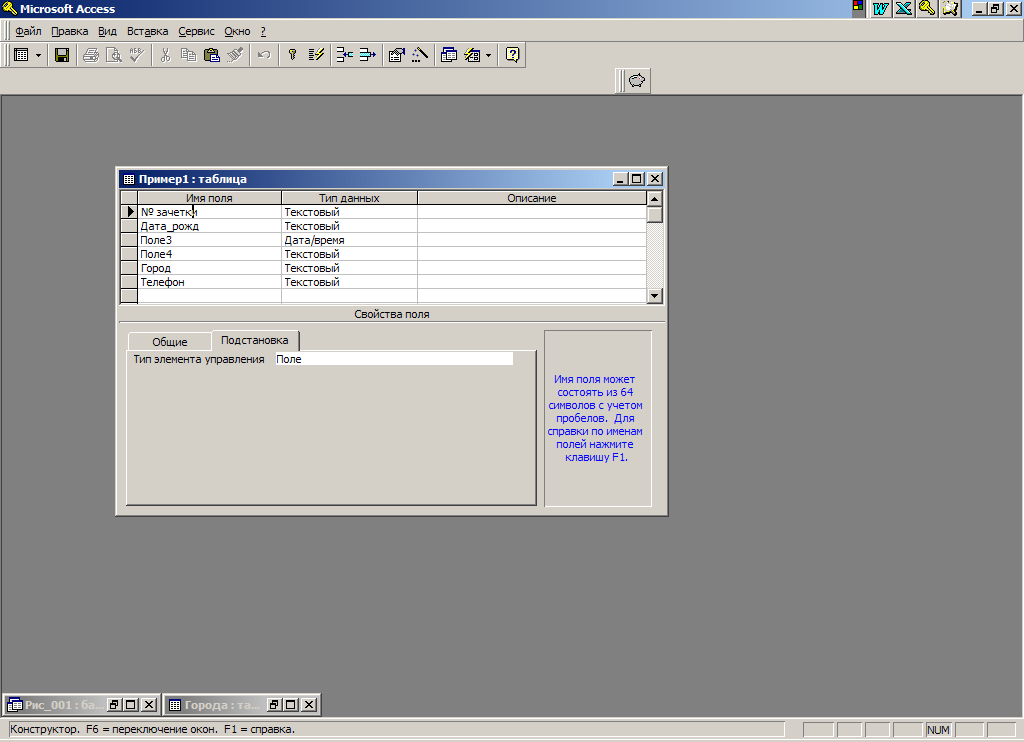This screenshot has height=742, width=1024.
Task: Click the Access key icon in shortcut bar
Action: tap(927, 8)
